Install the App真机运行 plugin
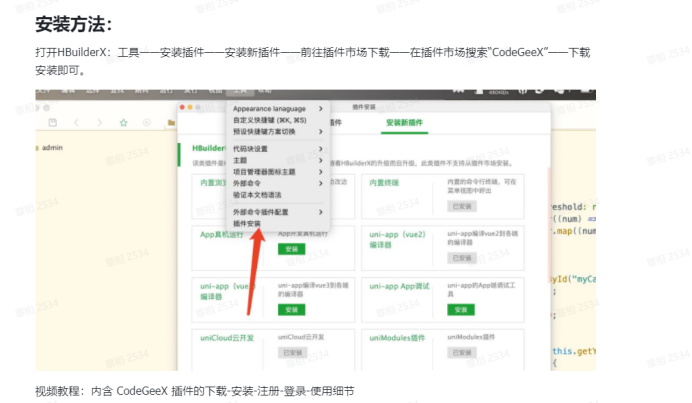 pyautogui.click(x=291, y=249)
